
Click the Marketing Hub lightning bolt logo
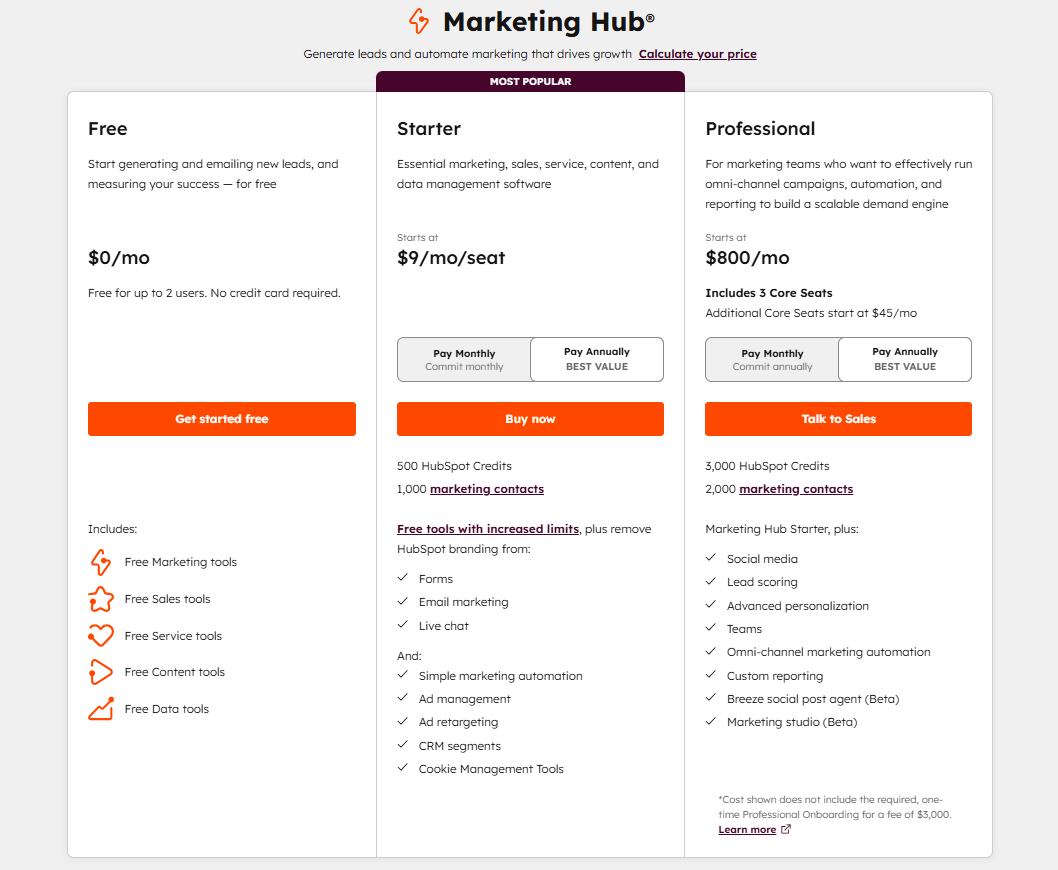421,21
